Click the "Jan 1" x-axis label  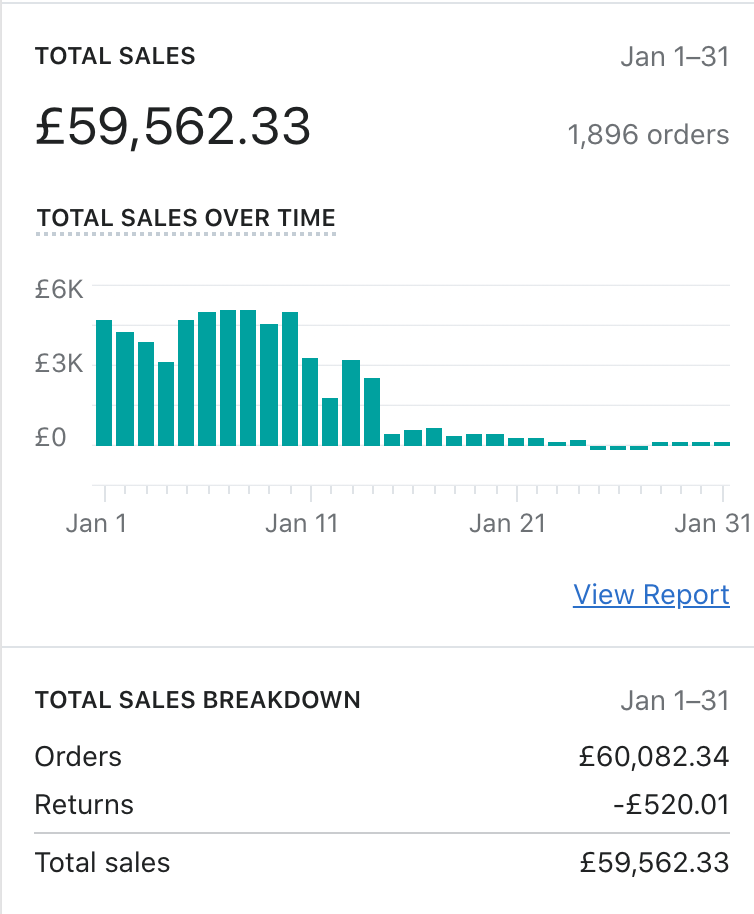coord(96,523)
